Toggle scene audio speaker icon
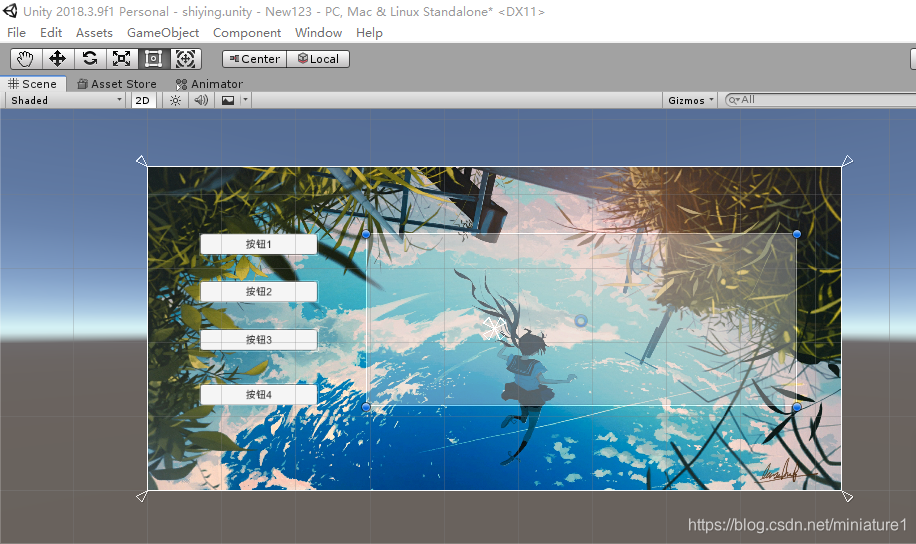This screenshot has height=544, width=916. (202, 101)
